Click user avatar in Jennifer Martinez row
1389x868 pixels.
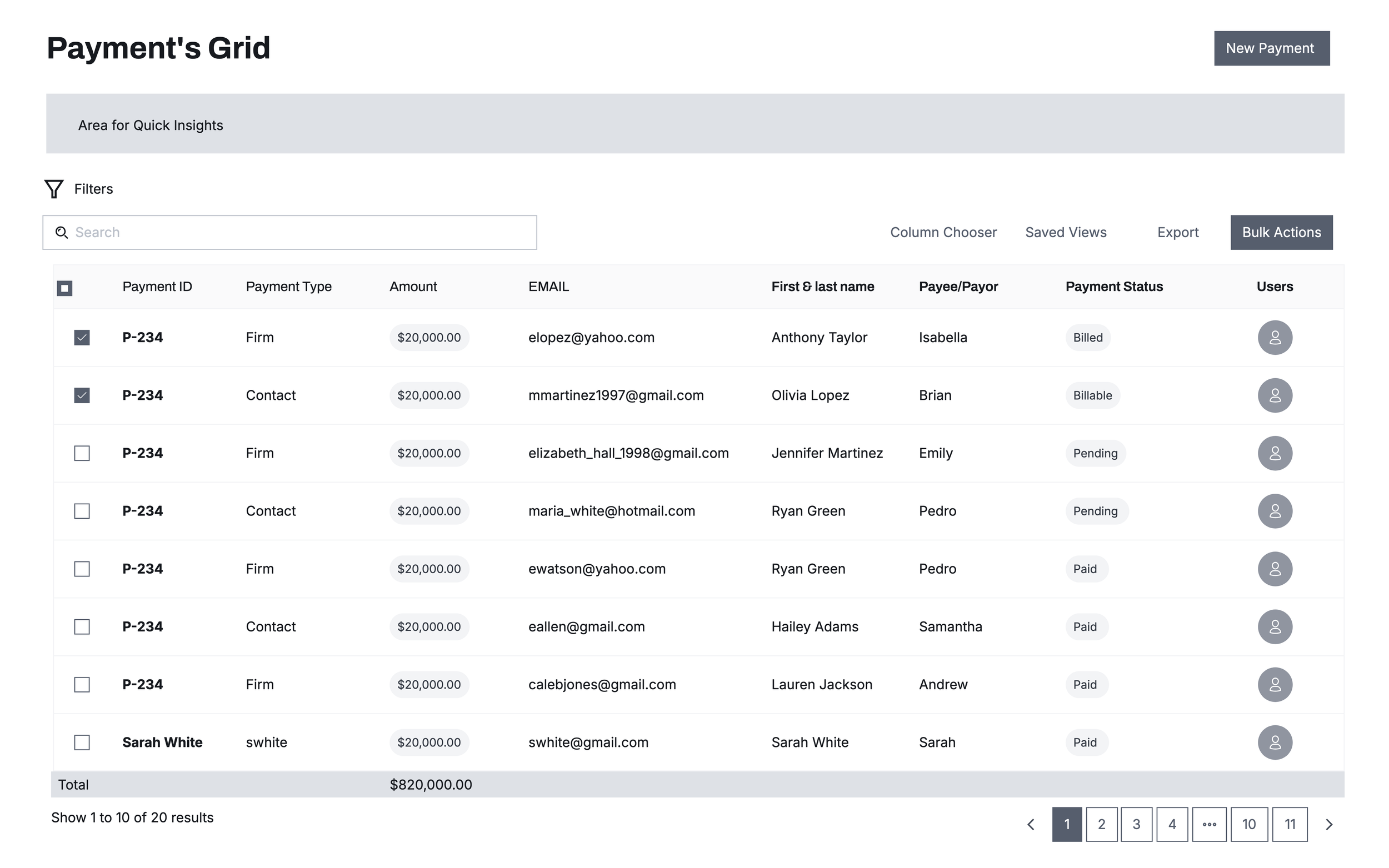pos(1274,454)
